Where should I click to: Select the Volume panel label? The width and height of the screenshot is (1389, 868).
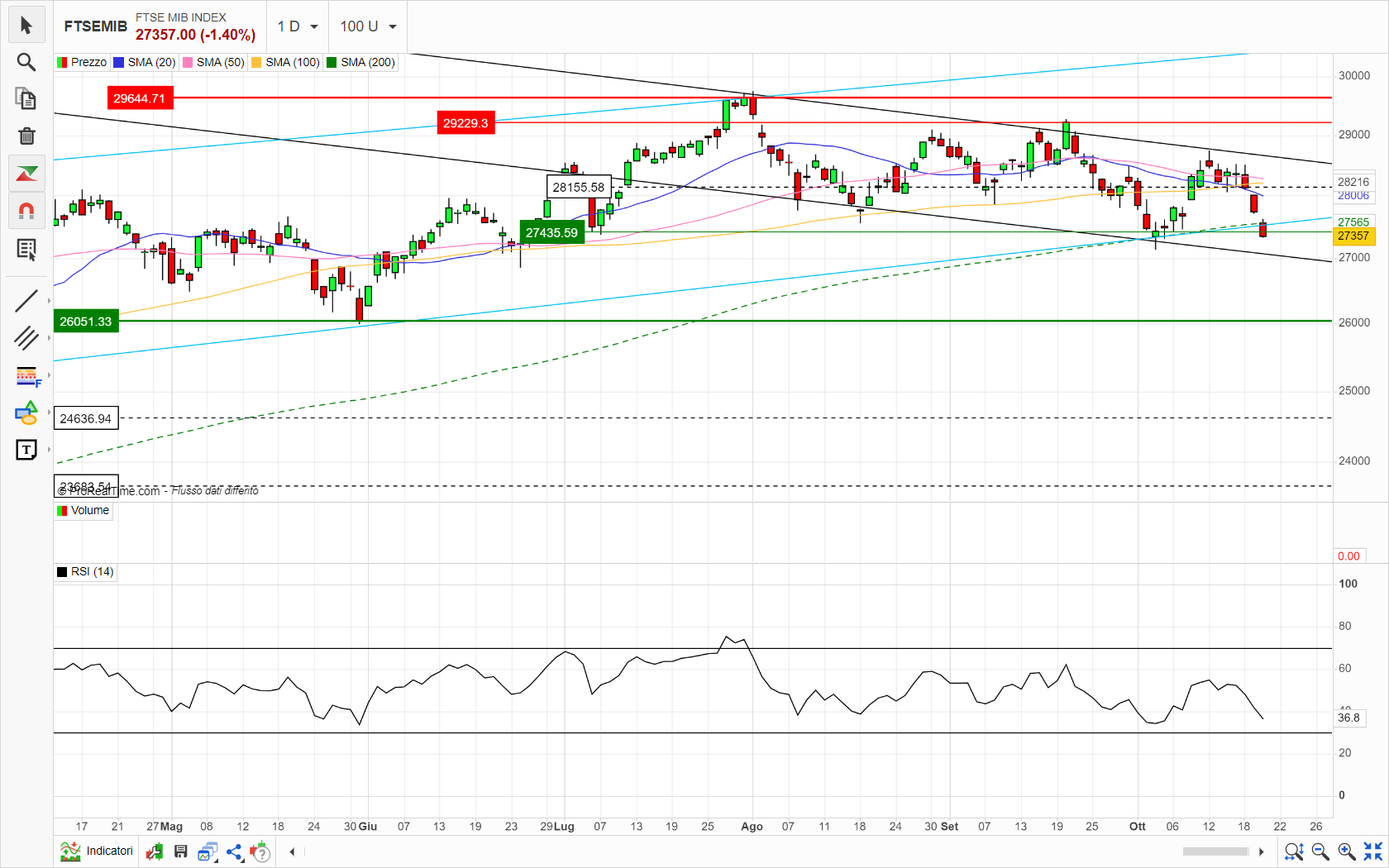point(83,510)
